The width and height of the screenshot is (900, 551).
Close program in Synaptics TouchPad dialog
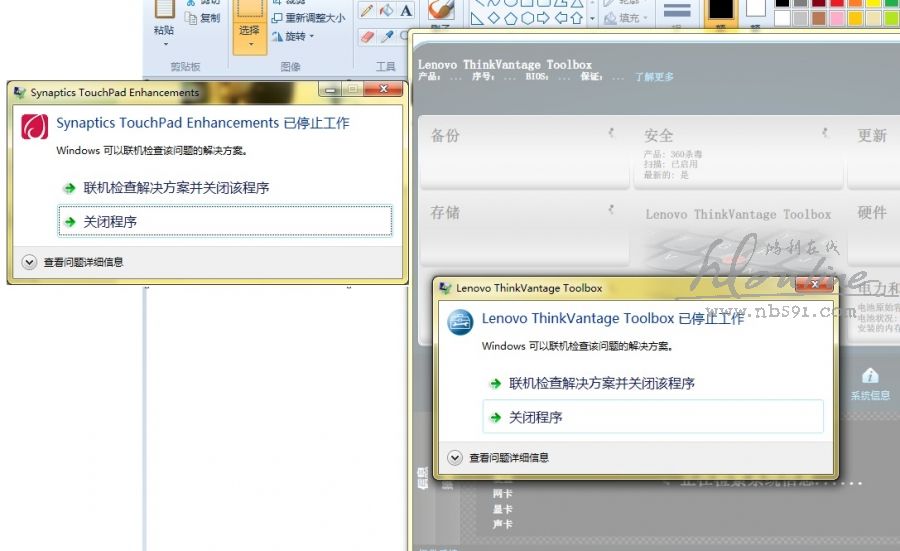click(225, 221)
